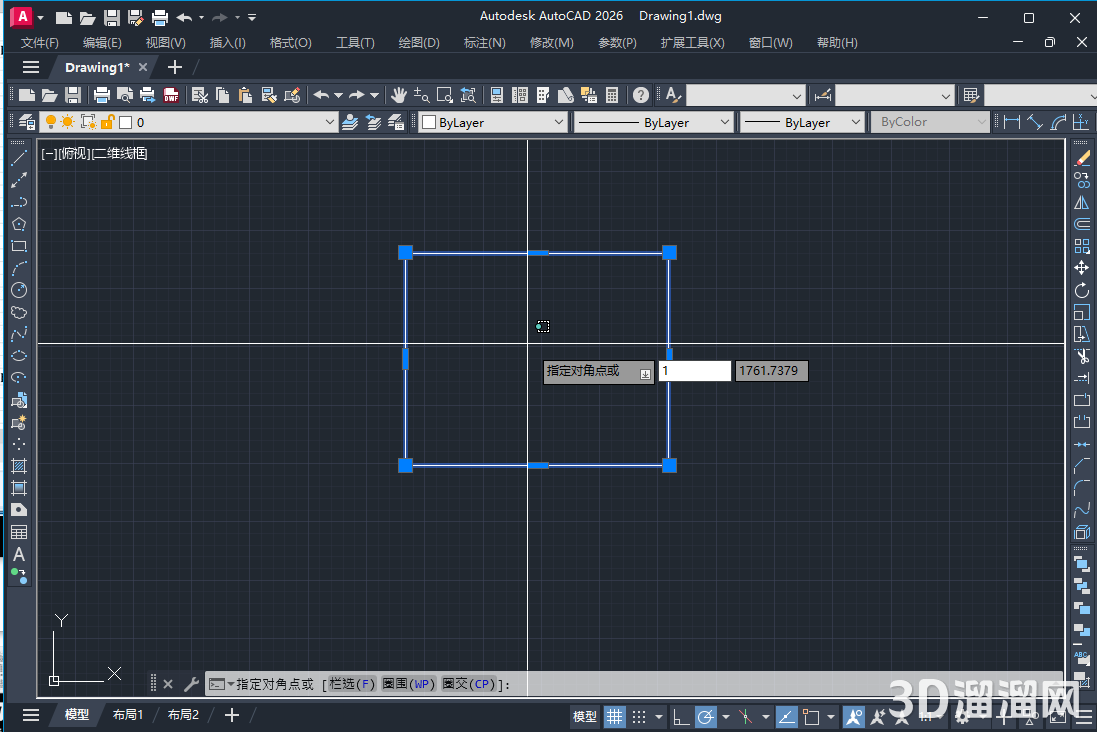The width and height of the screenshot is (1097, 732).
Task: Select the Line tool in draw toolbar
Action: click(x=19, y=158)
